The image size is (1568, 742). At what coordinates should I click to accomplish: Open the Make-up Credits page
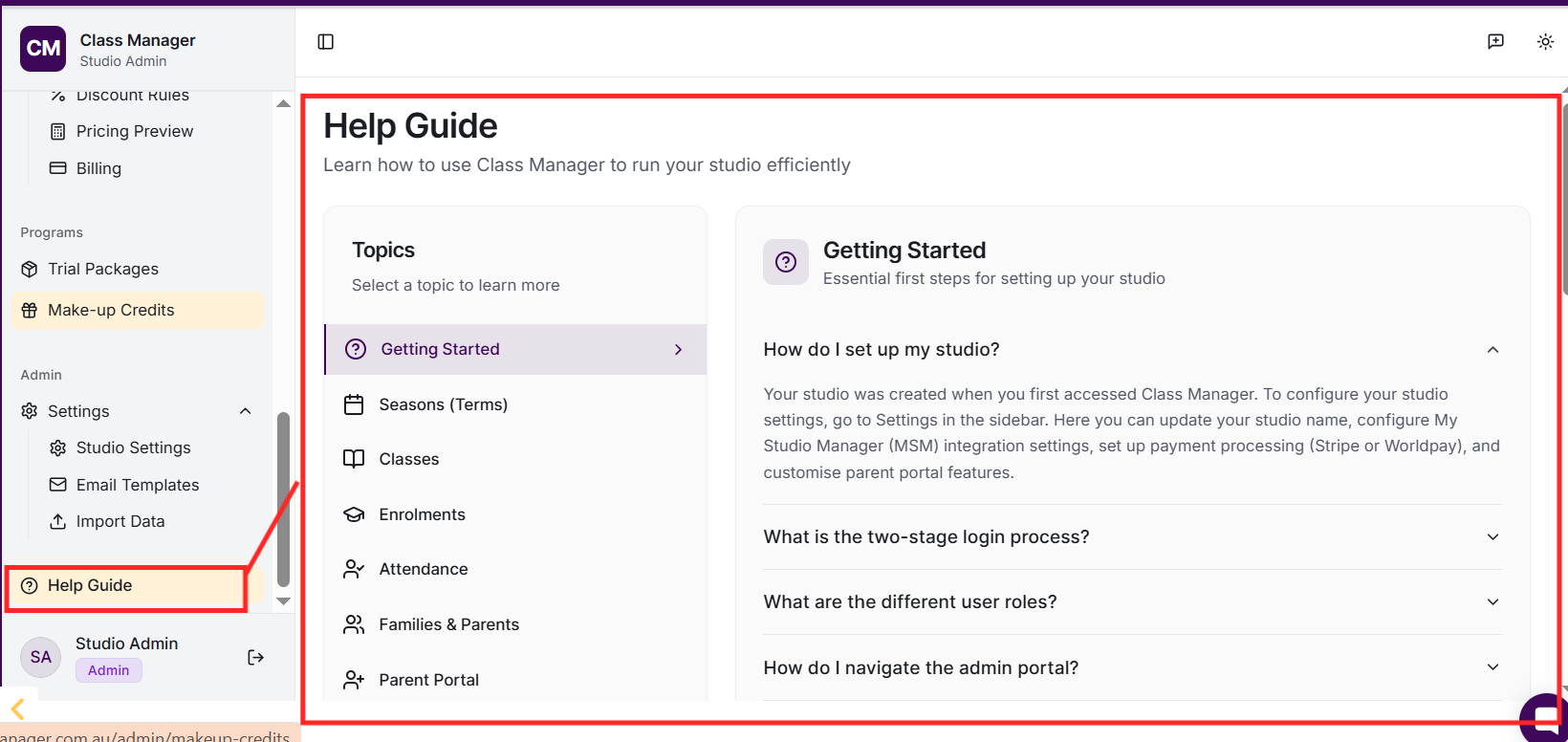pos(138,311)
